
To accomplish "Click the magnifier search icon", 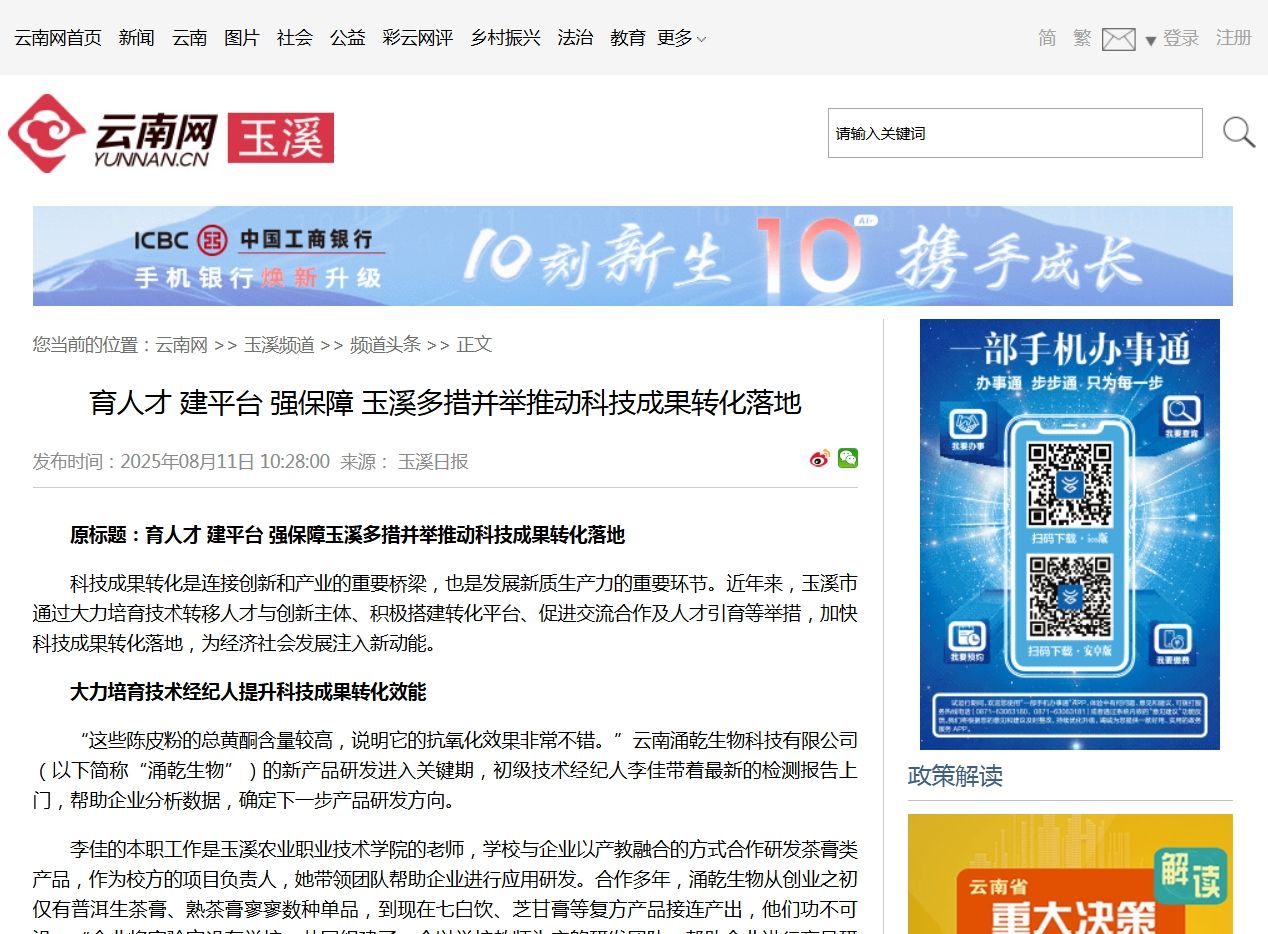I will [x=1239, y=133].
